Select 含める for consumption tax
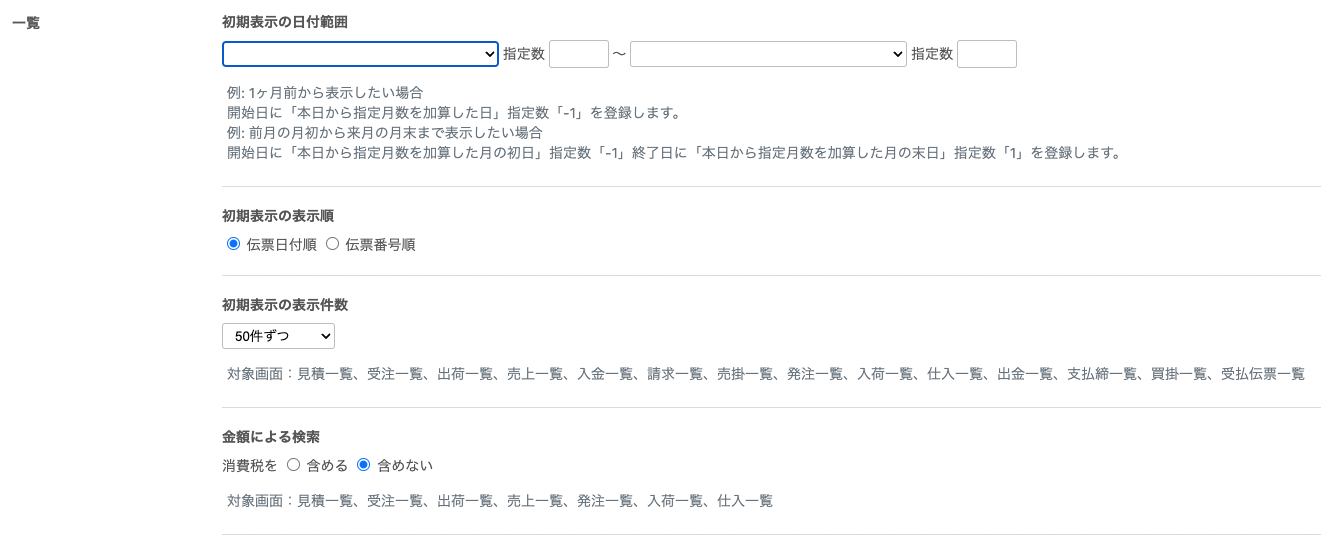Image resolution: width=1321 pixels, height=552 pixels. coord(293,465)
